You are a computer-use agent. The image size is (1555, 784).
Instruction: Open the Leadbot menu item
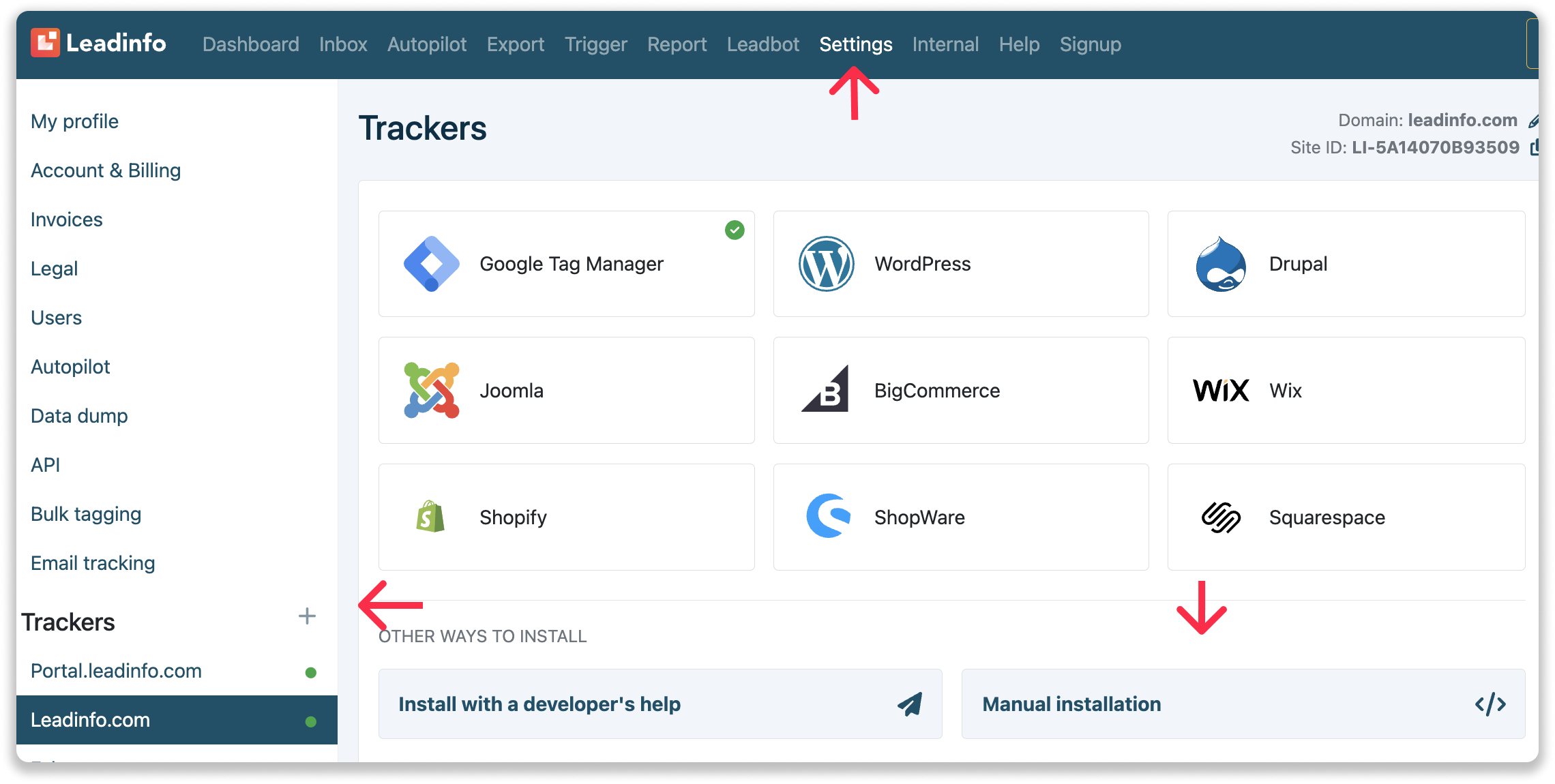tap(762, 44)
